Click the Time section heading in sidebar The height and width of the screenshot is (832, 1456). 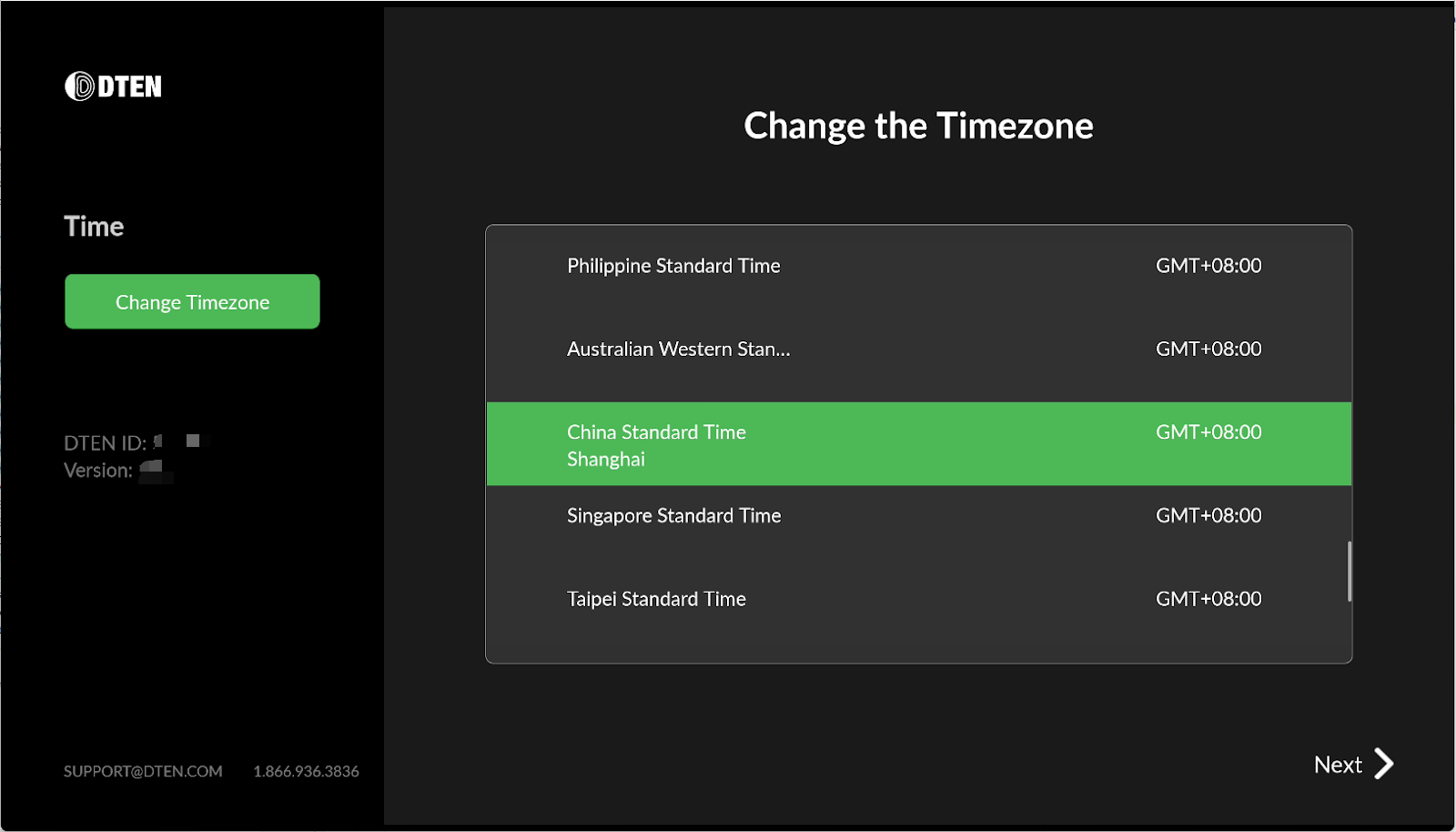pyautogui.click(x=94, y=226)
